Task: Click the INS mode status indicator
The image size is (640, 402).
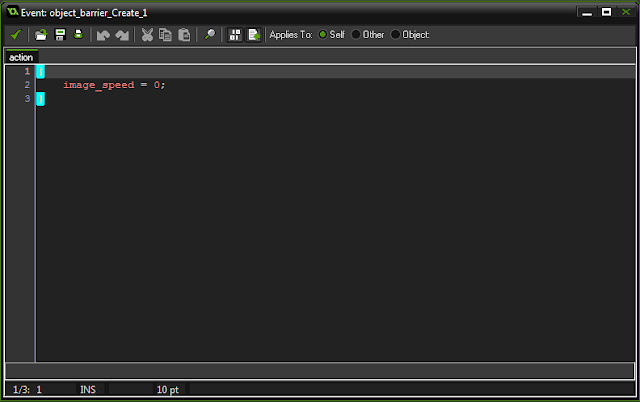Action: (x=88, y=390)
